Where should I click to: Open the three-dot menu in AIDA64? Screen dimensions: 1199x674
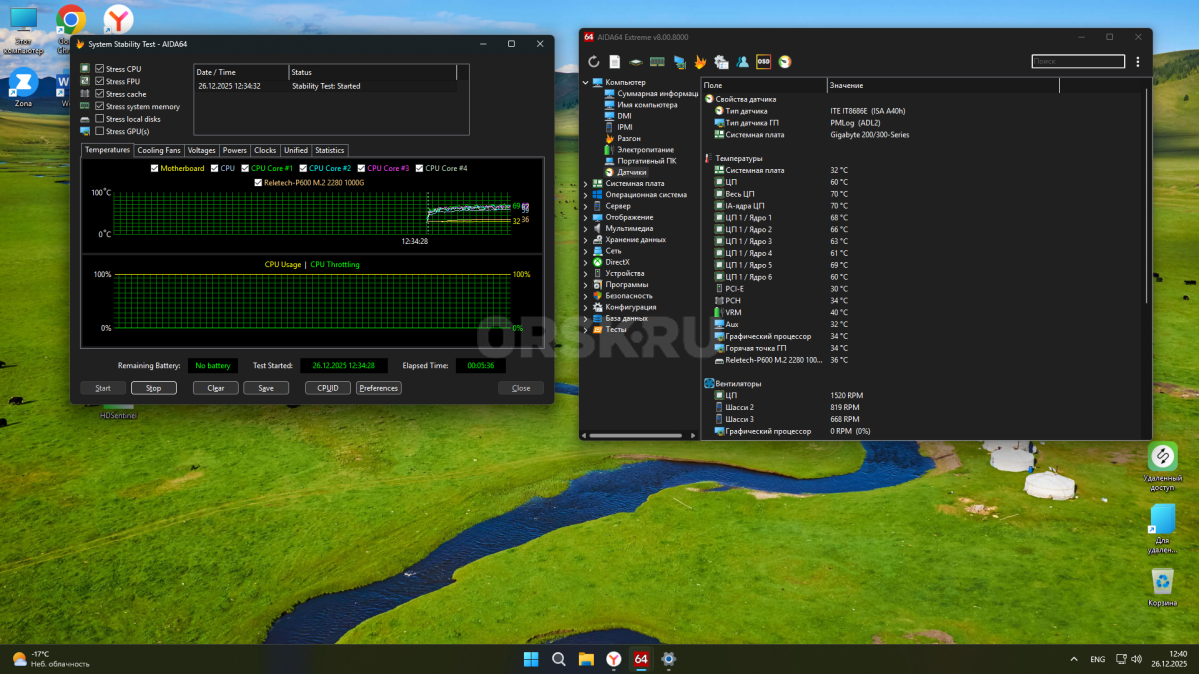point(1138,62)
